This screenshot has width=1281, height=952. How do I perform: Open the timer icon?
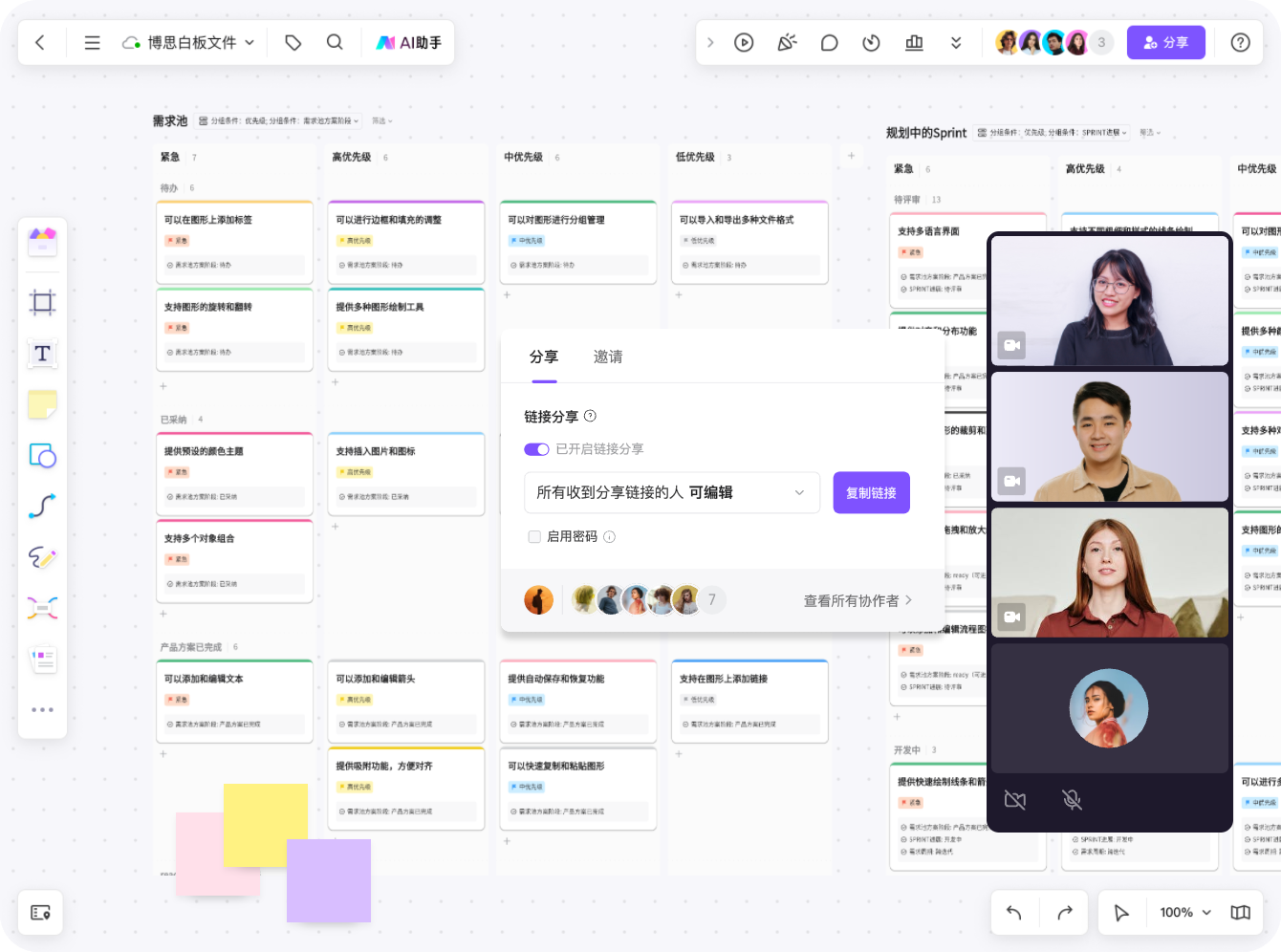click(871, 42)
